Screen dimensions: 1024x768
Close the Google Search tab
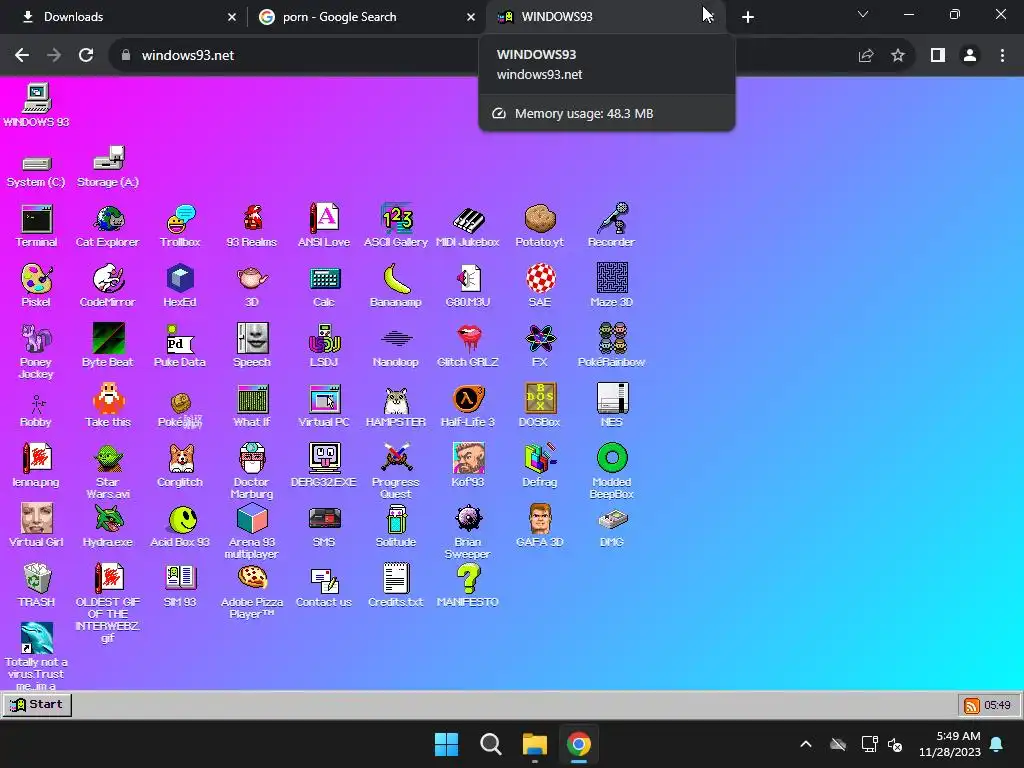pyautogui.click(x=471, y=17)
